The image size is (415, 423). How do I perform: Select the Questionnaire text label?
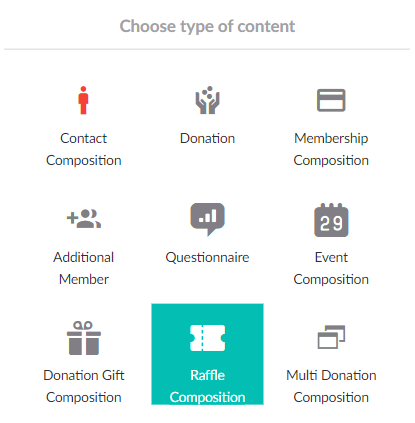207,257
